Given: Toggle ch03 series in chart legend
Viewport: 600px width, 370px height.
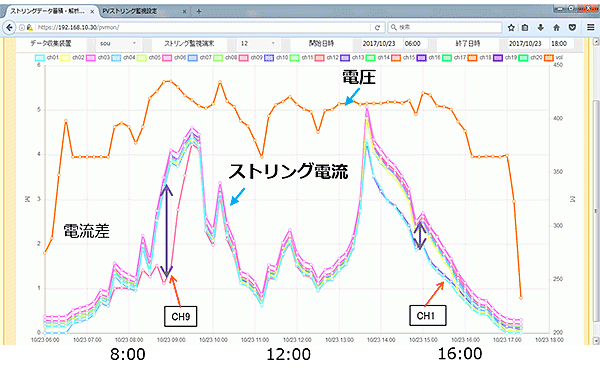Looking at the screenshot, I should point(98,58).
